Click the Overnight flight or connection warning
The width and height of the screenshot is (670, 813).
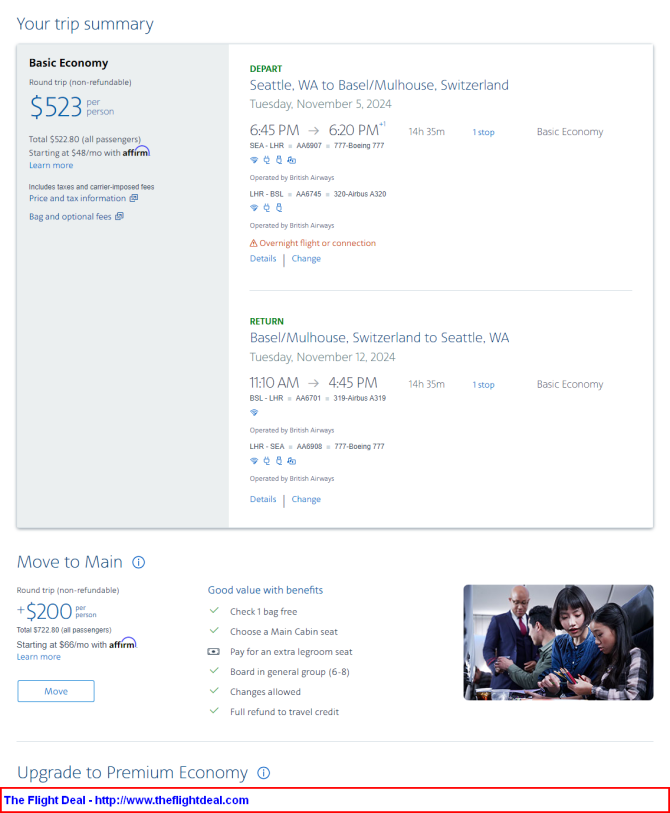[313, 243]
